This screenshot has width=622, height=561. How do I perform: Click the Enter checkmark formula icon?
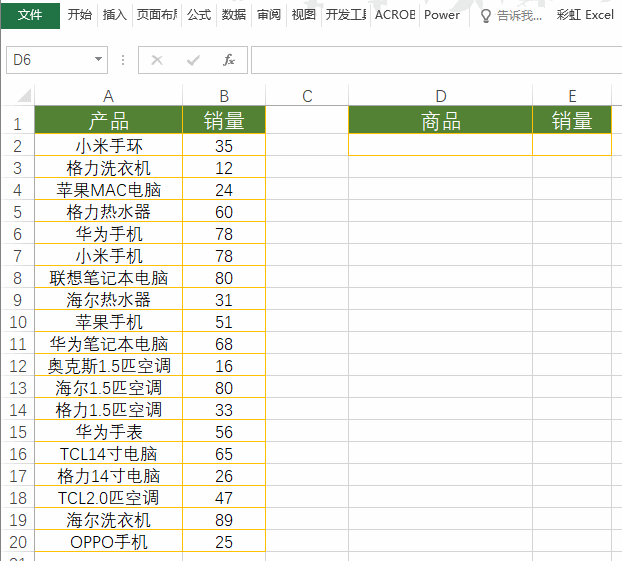tap(193, 60)
